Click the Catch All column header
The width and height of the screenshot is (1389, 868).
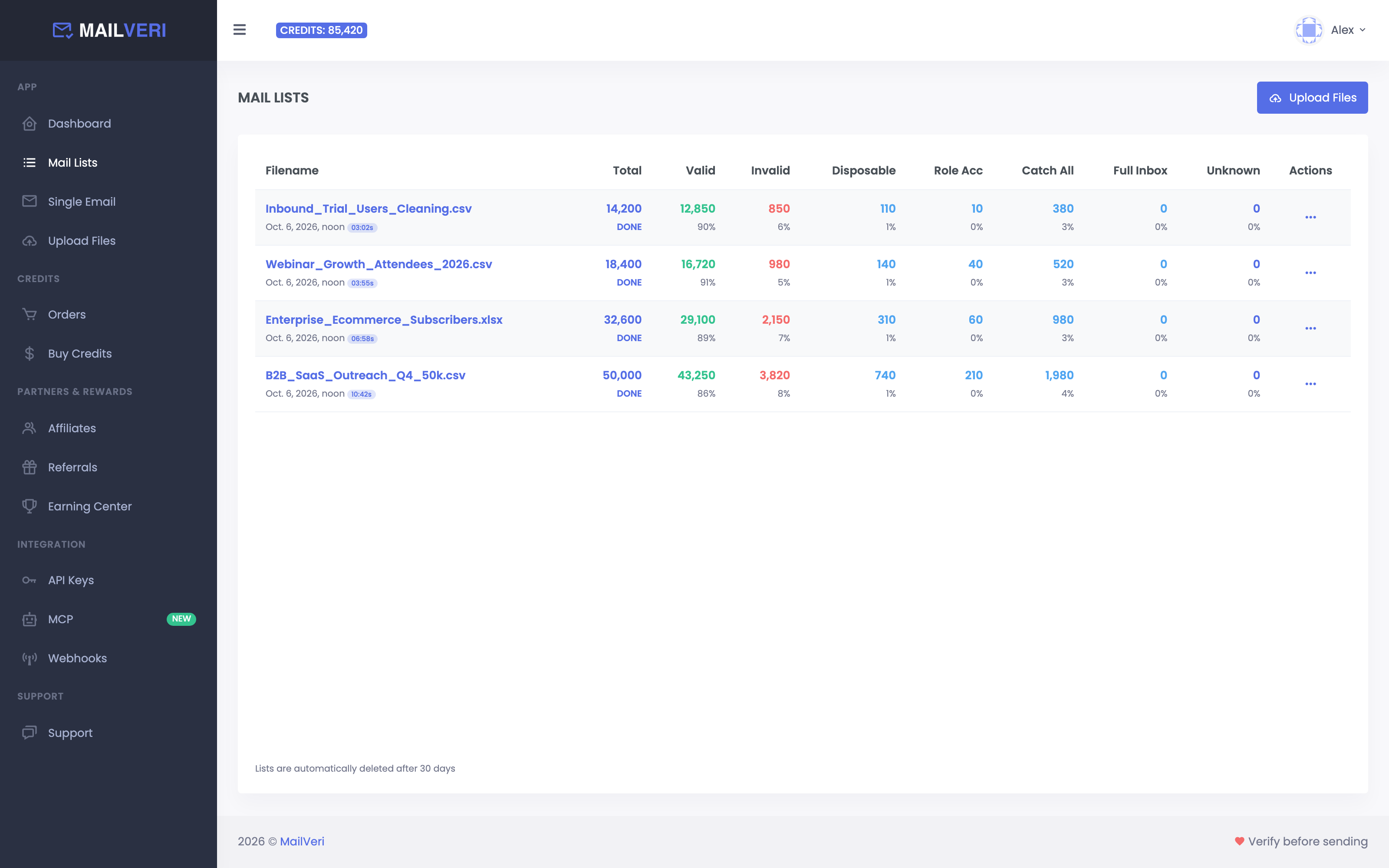coord(1047,171)
